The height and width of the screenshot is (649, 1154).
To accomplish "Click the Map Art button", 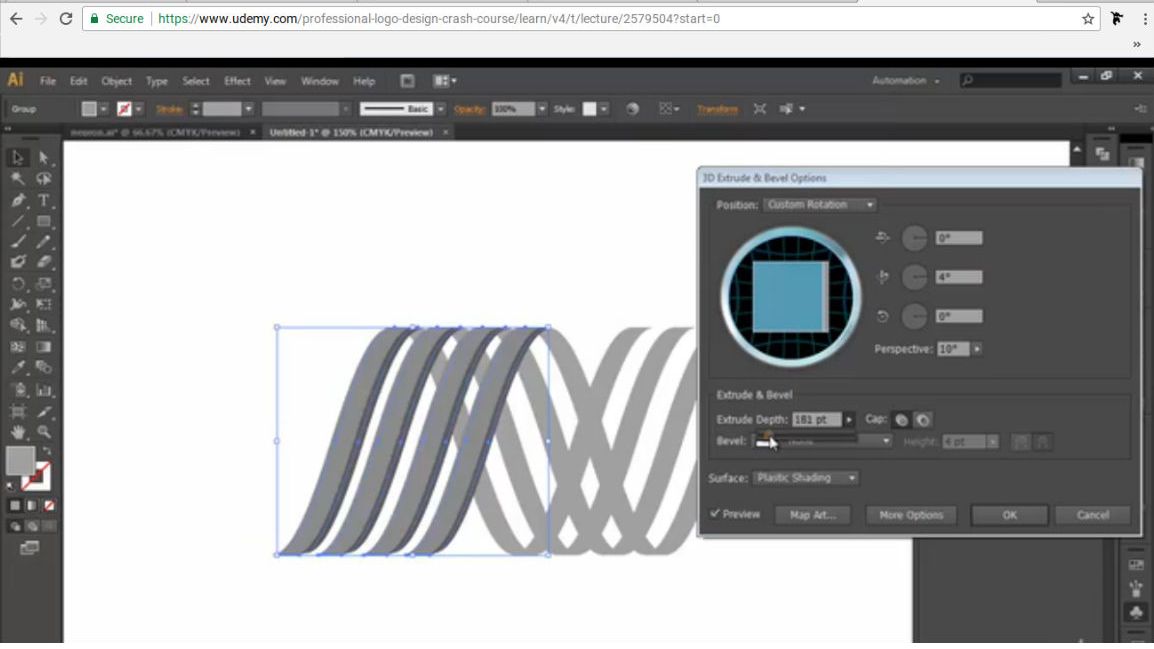I will tap(813, 515).
